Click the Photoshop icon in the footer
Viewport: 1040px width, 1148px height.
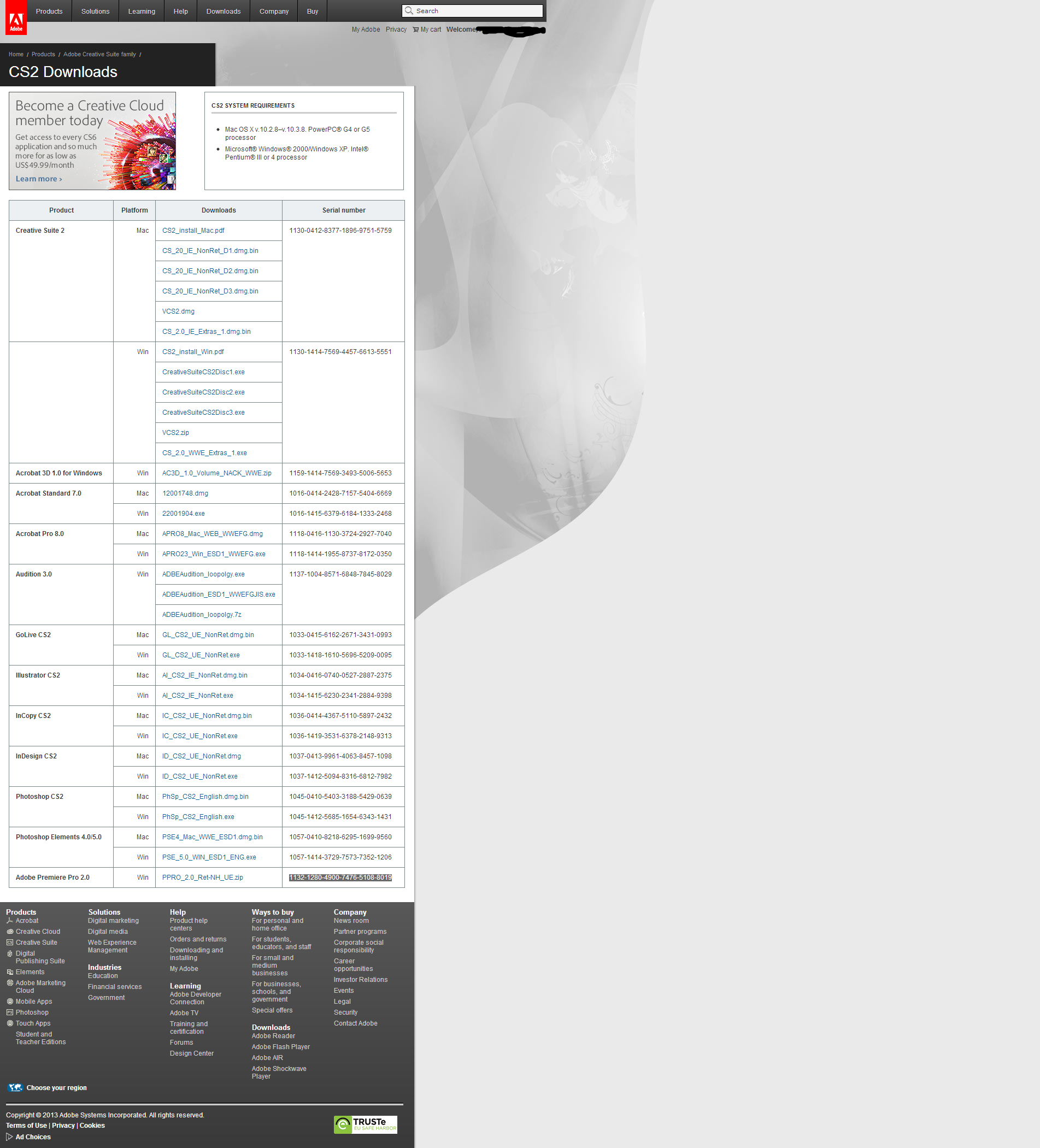[10, 1012]
